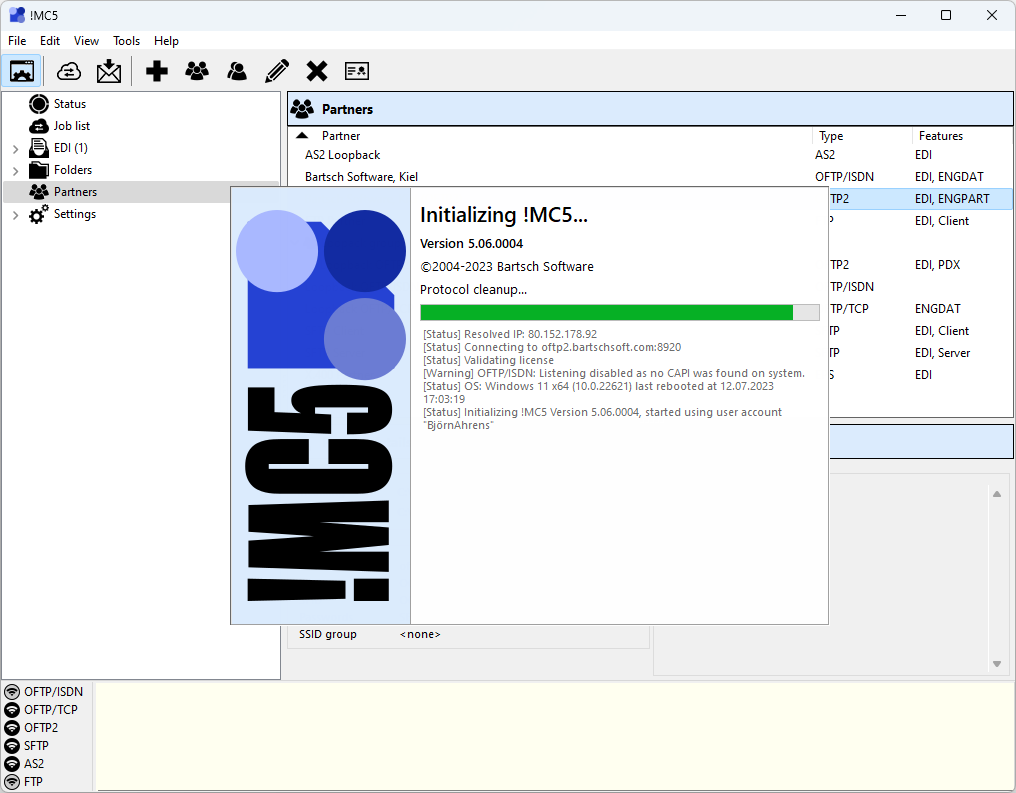Click the picture icon in the toolbar
Viewport: 1016px width, 793px height.
[x=22, y=71]
